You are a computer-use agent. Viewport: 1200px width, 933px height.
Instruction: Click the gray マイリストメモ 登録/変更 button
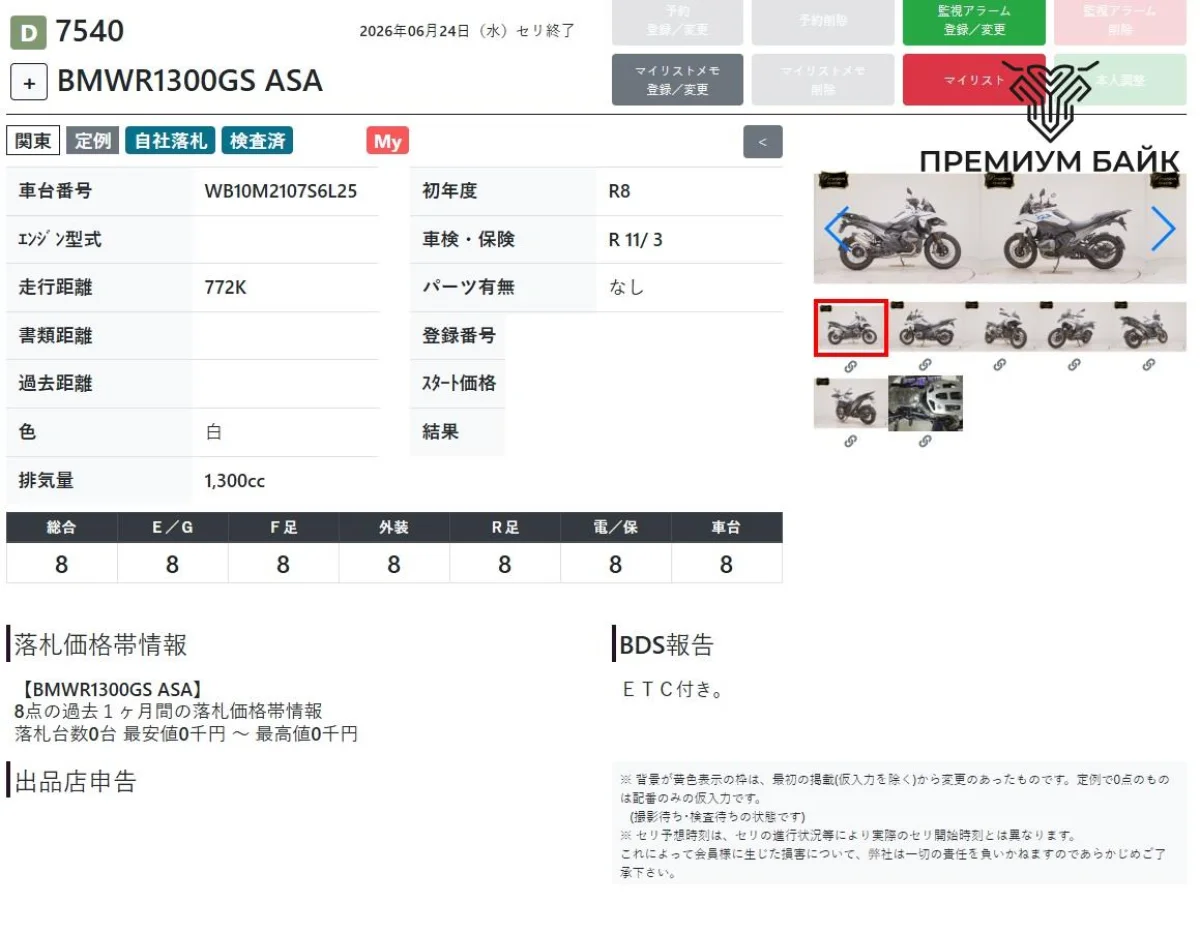pyautogui.click(x=677, y=80)
